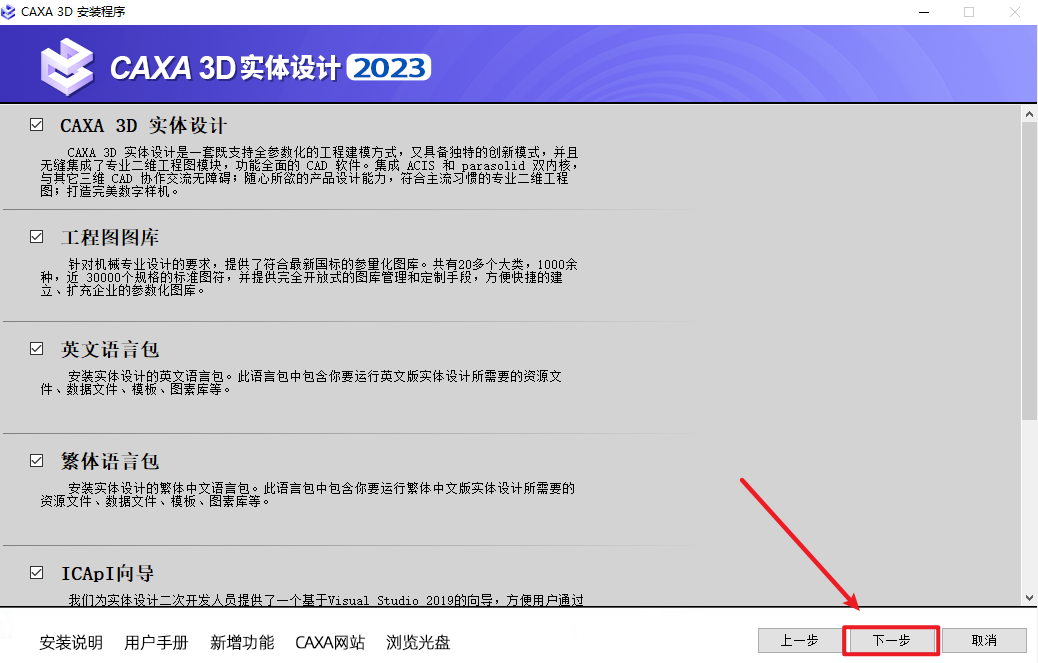Uncheck the CAXA 3D 实体设计 component

pos(36,124)
